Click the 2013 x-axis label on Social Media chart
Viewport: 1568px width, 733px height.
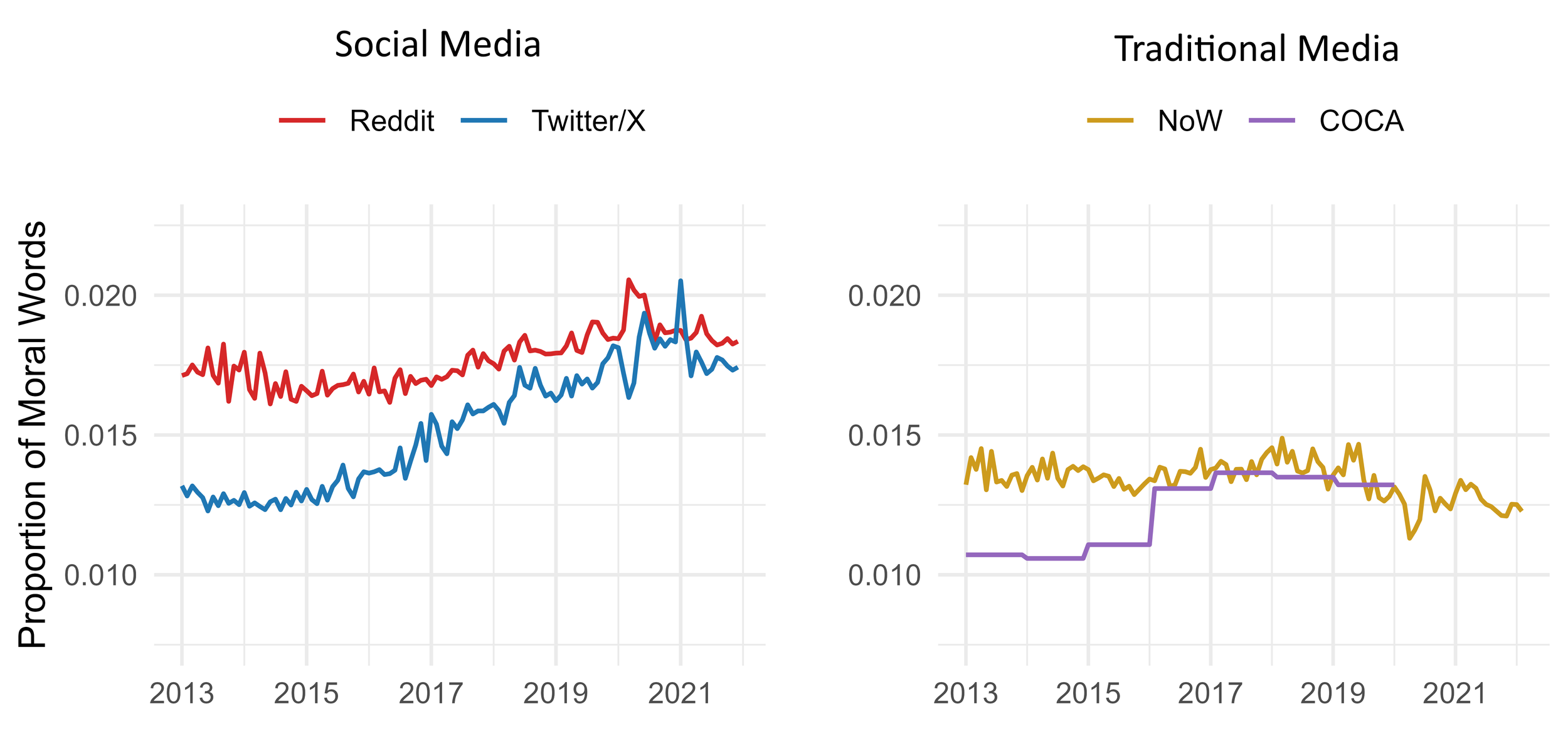click(x=182, y=694)
